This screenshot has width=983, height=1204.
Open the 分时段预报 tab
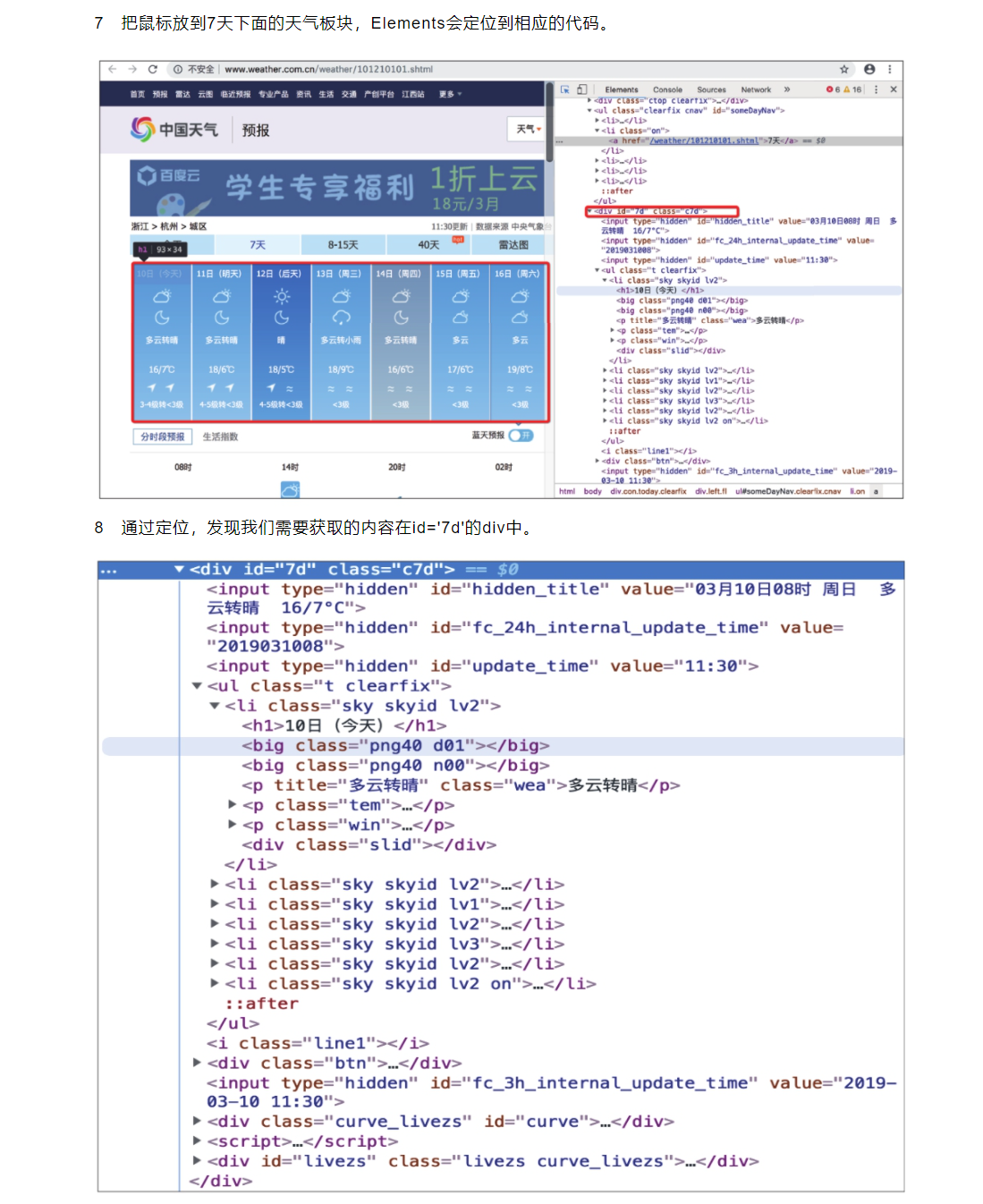pos(163,437)
